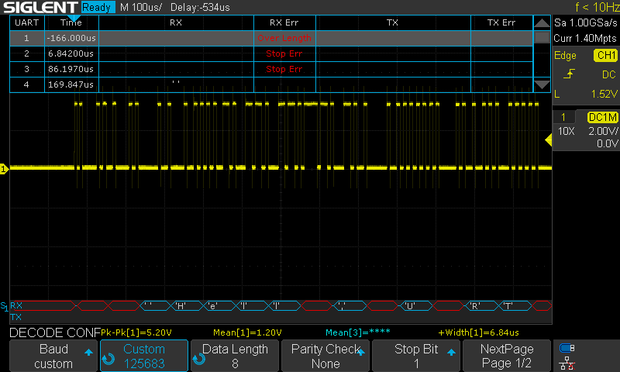This screenshot has width=620, height=372.
Task: Click the 2.00V/ vertical scale readout
Action: [x=603, y=131]
